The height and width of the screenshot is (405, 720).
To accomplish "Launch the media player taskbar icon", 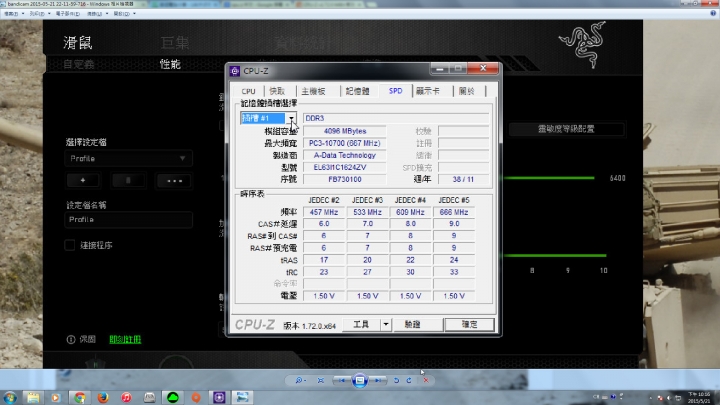I will pos(56,397).
